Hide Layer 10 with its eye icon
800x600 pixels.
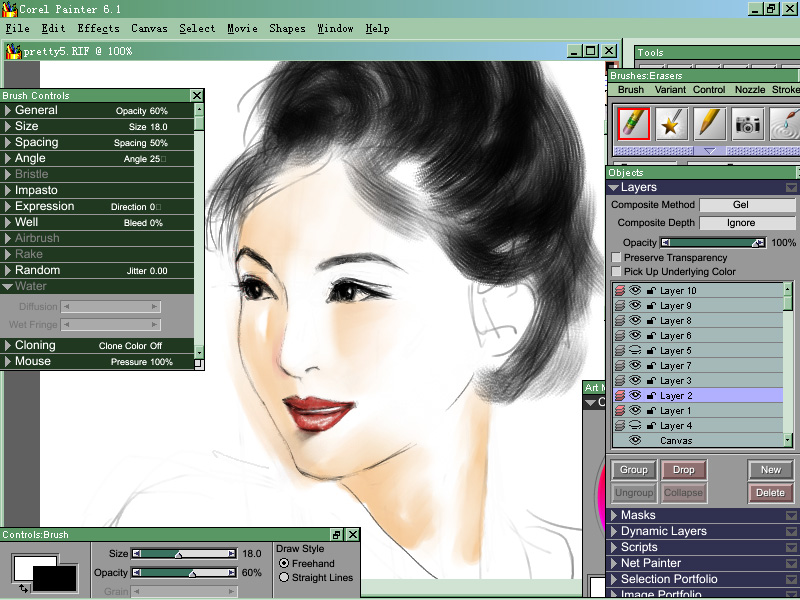click(x=635, y=290)
